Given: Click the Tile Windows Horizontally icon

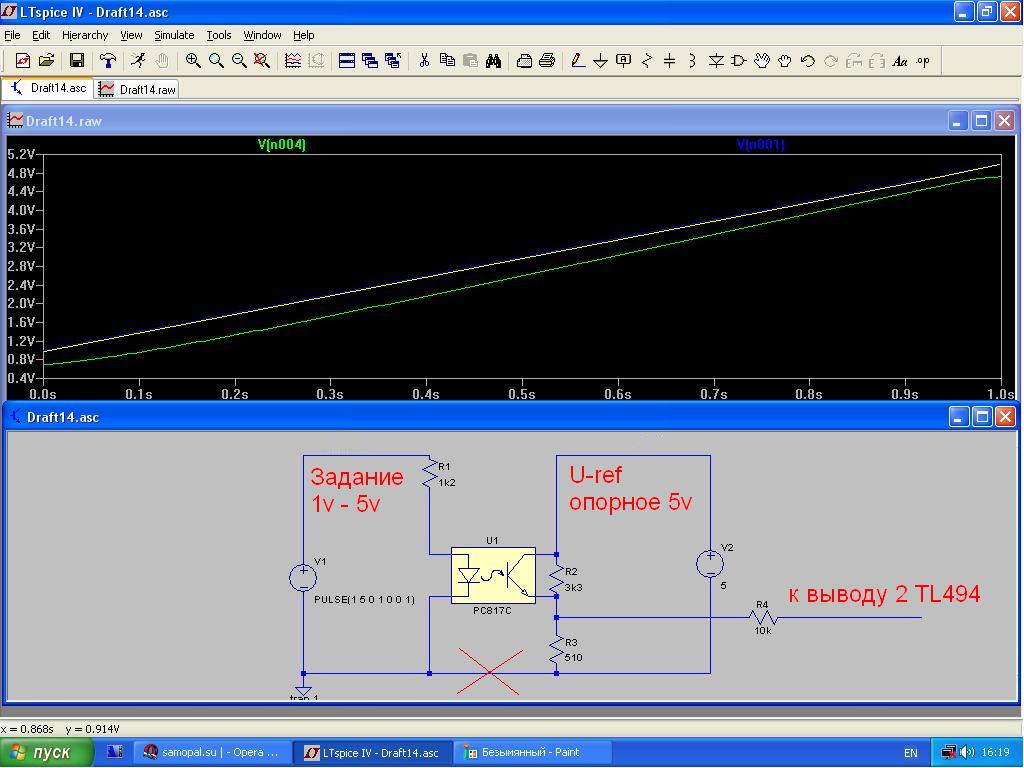Looking at the screenshot, I should 347,61.
